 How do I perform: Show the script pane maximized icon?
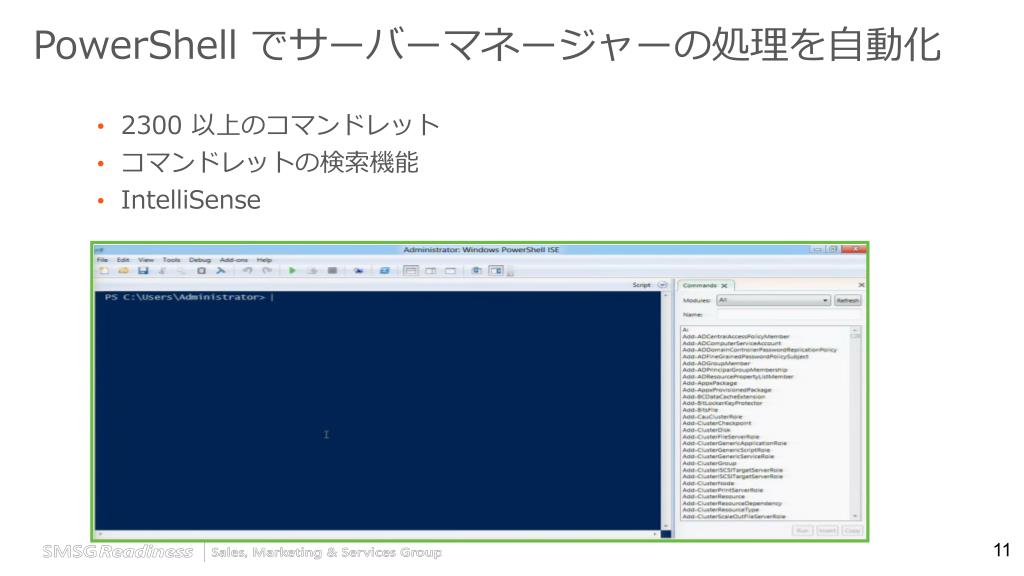click(451, 270)
